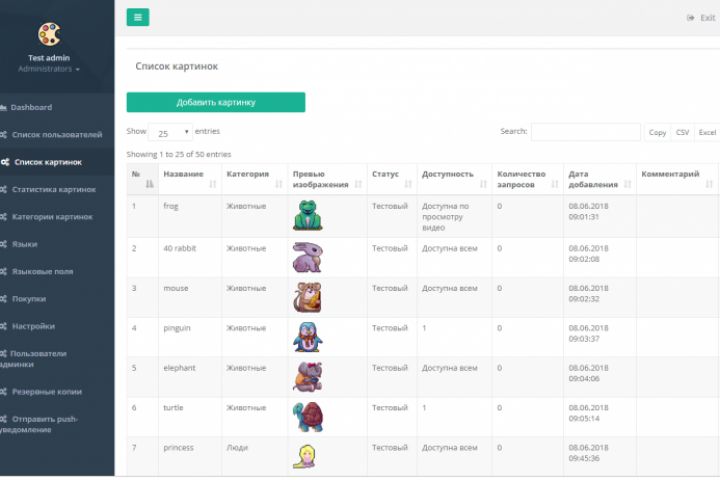Click the turtle preview thumbnail

pos(307,416)
